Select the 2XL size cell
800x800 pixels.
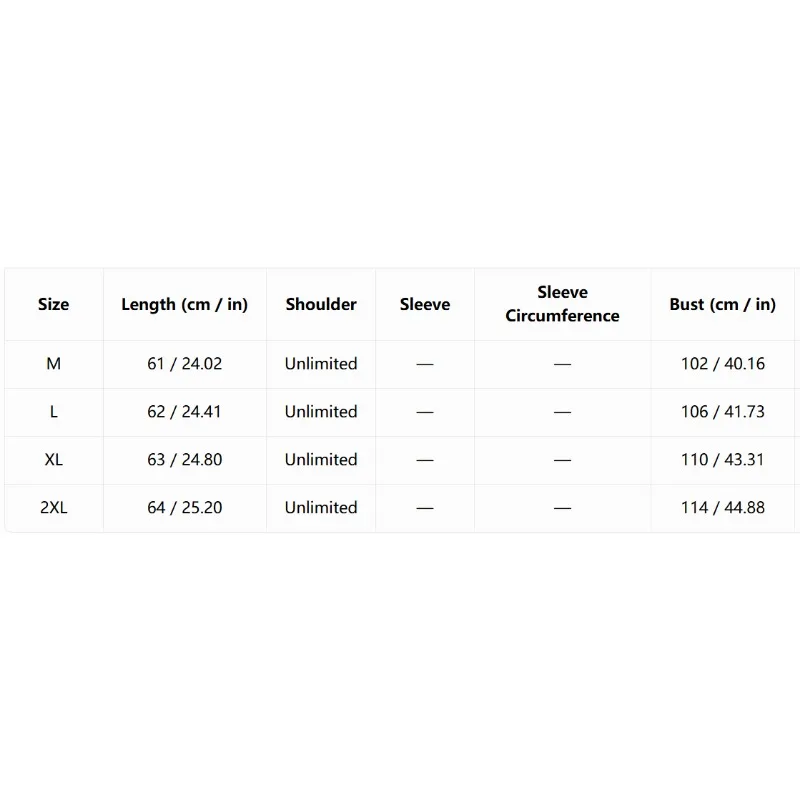point(54,508)
